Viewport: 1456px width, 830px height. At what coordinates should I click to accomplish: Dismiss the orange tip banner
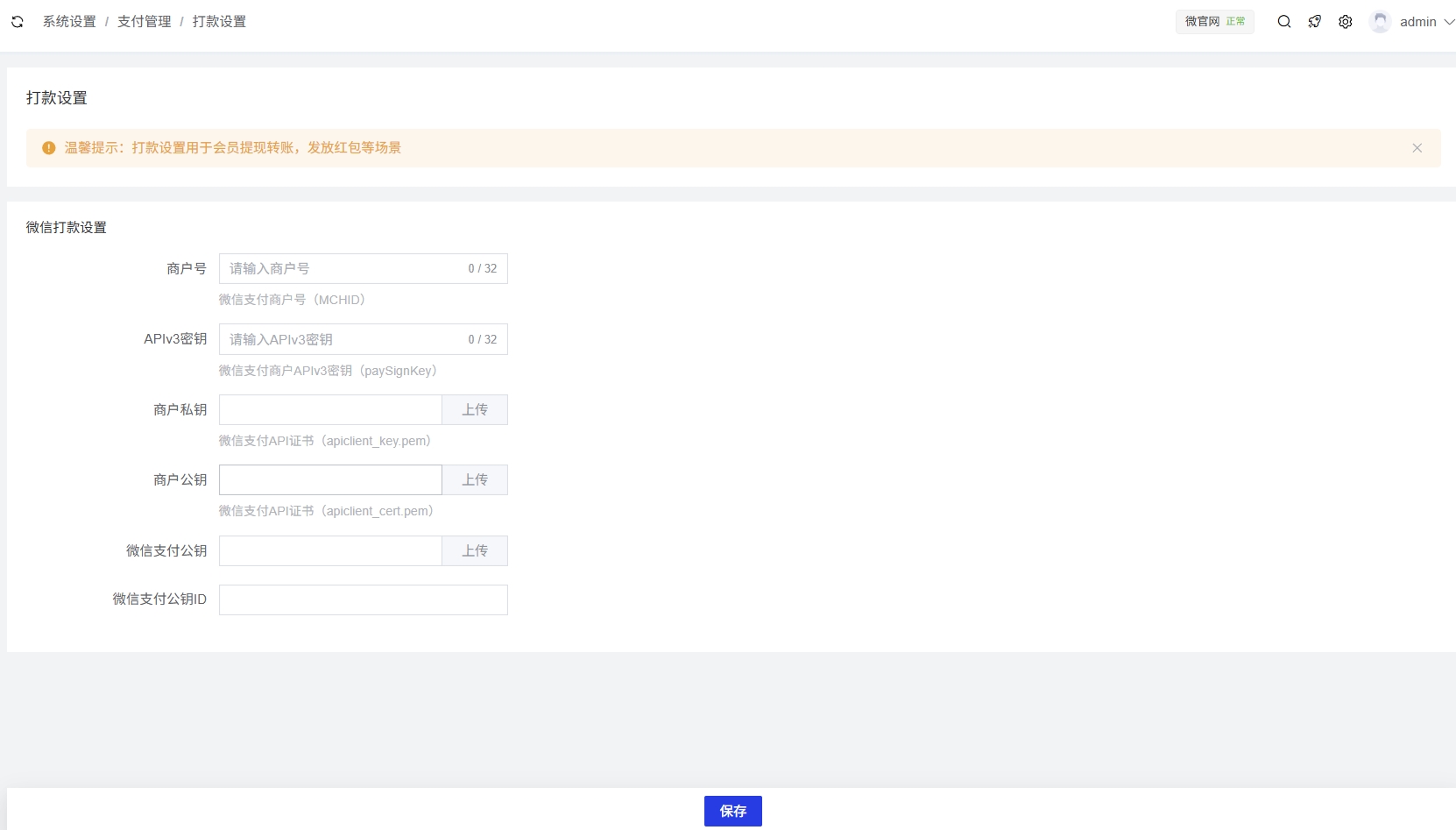click(x=1417, y=148)
